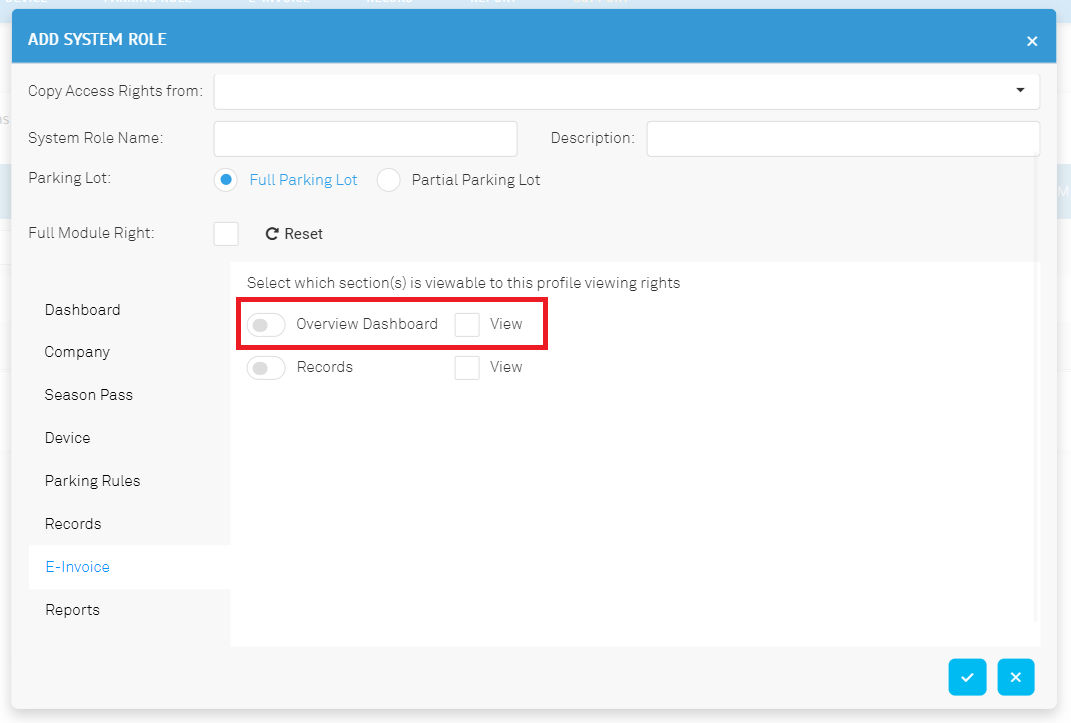Toggle the Records section switch
1071x723 pixels.
tap(266, 368)
